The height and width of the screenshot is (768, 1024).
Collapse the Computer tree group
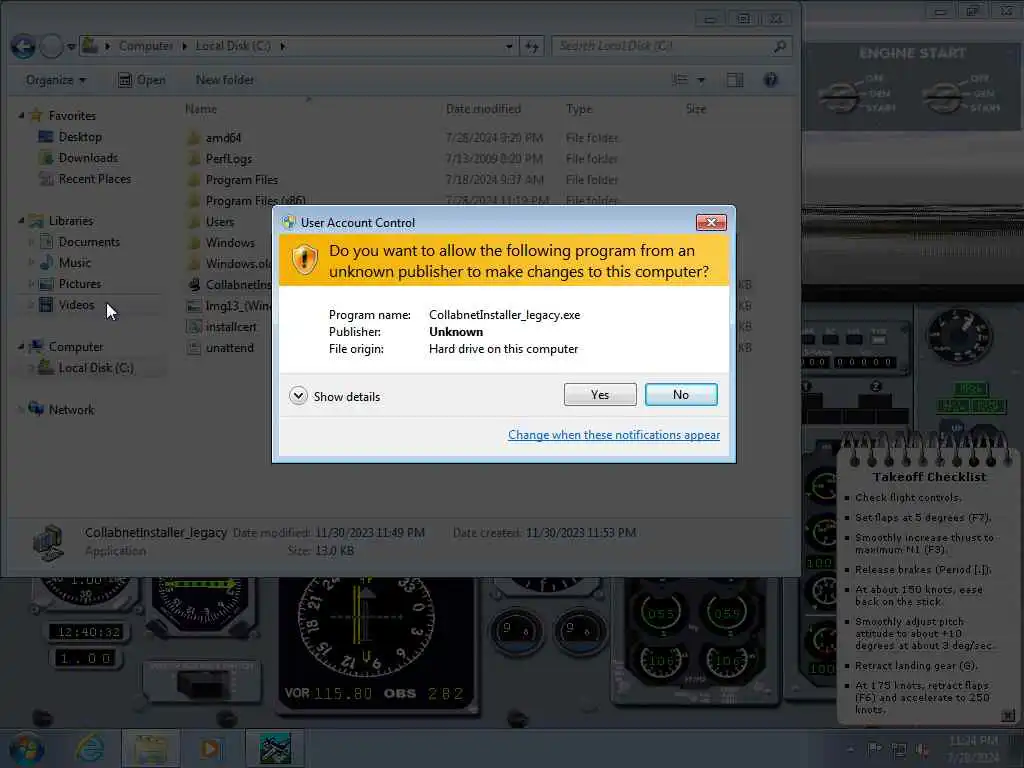[x=21, y=347]
